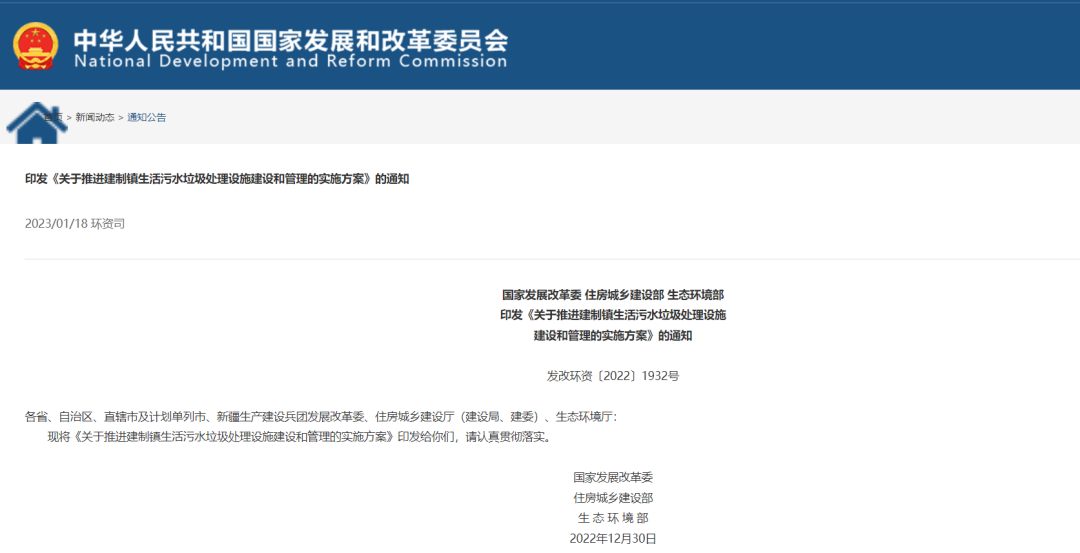Click the publish date 2023/01/18
Image resolution: width=1080 pixels, height=553 pixels.
click(x=56, y=224)
